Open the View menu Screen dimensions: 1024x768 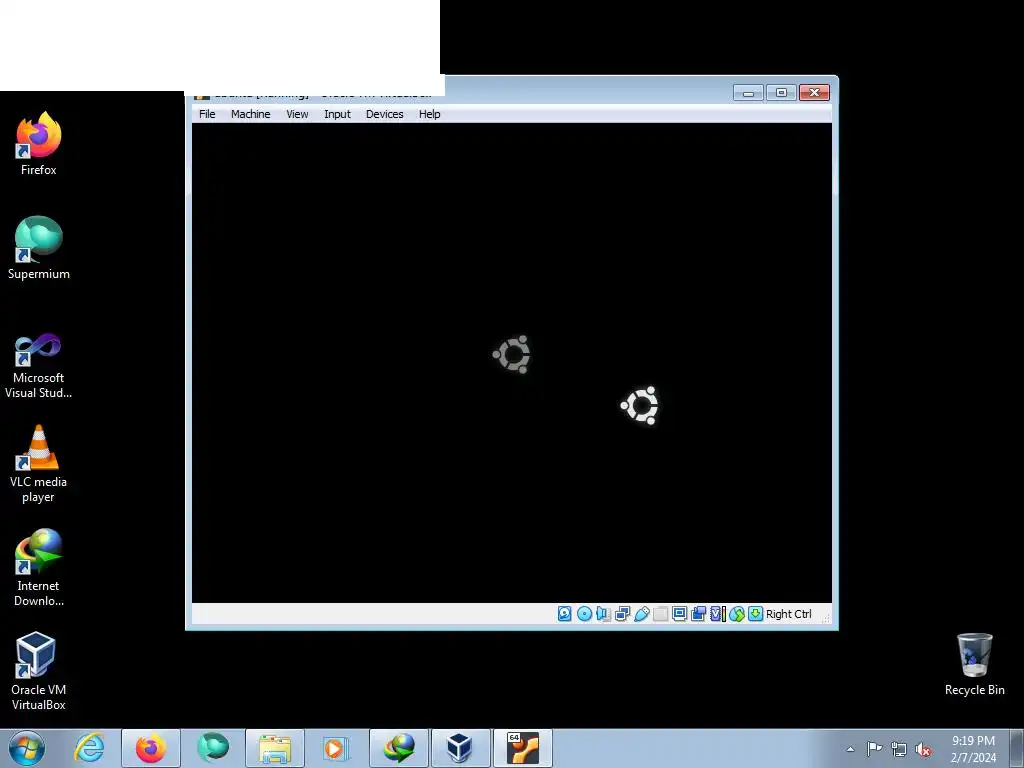pos(297,114)
